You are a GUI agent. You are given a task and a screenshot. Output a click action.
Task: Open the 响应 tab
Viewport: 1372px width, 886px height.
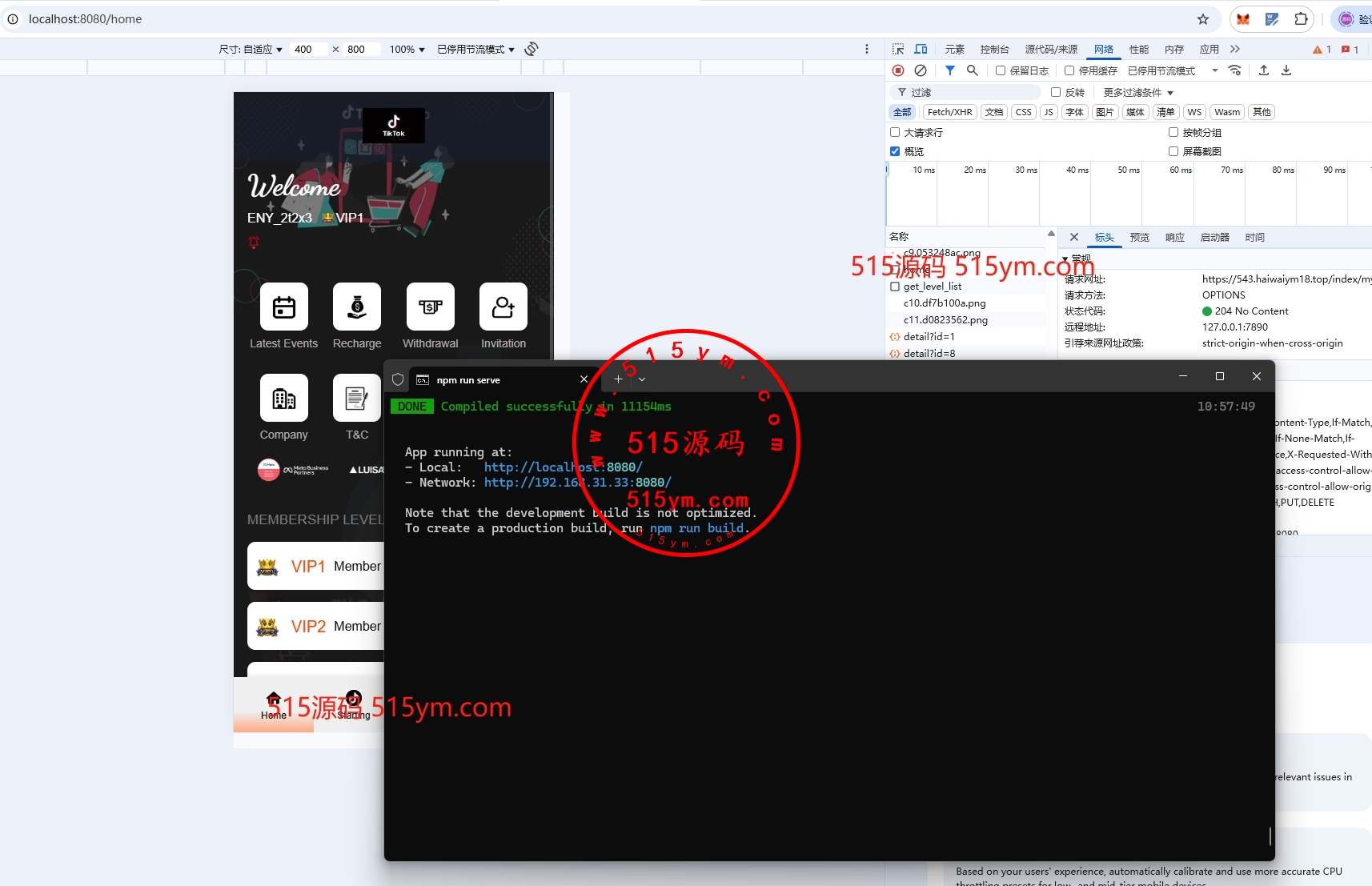point(1174,238)
